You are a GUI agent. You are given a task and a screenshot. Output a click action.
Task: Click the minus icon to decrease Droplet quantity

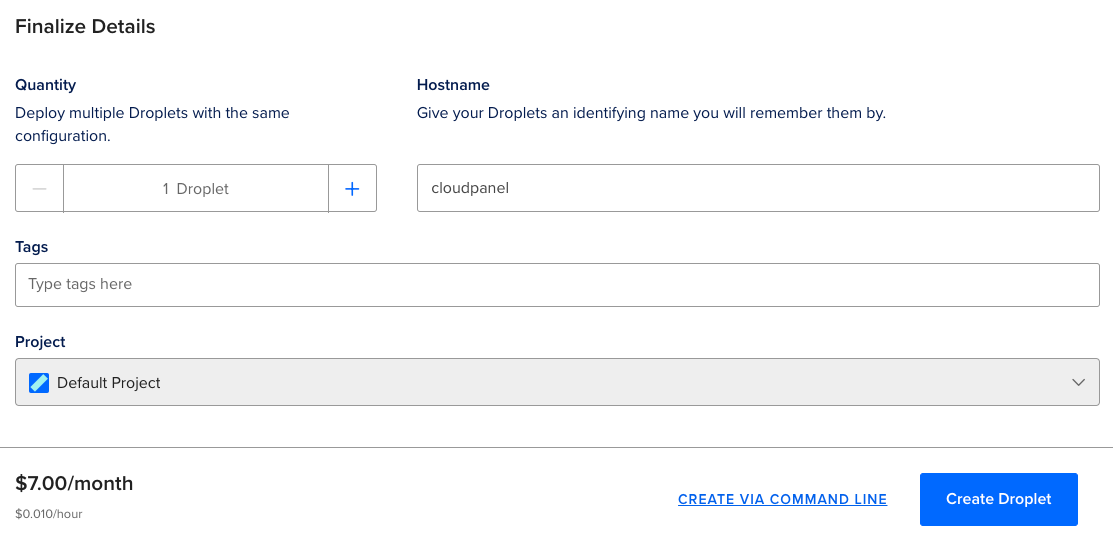pos(40,189)
